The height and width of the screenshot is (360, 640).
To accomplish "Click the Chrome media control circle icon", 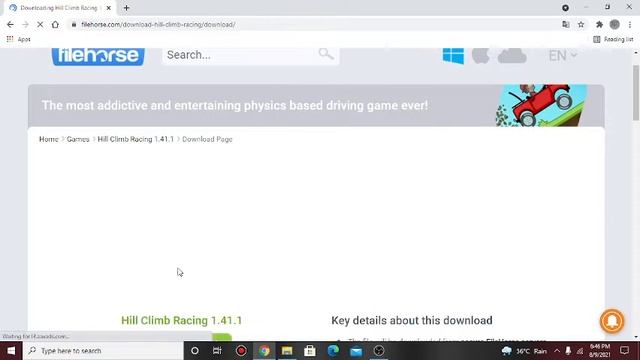I will coord(565,8).
